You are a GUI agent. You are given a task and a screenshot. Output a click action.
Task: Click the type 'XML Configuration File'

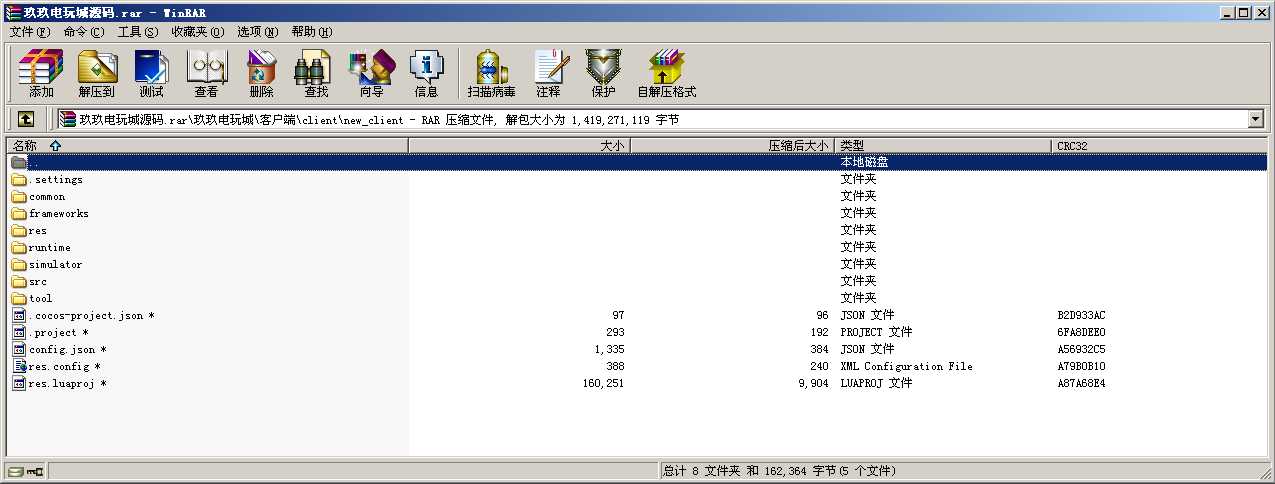pos(906,367)
